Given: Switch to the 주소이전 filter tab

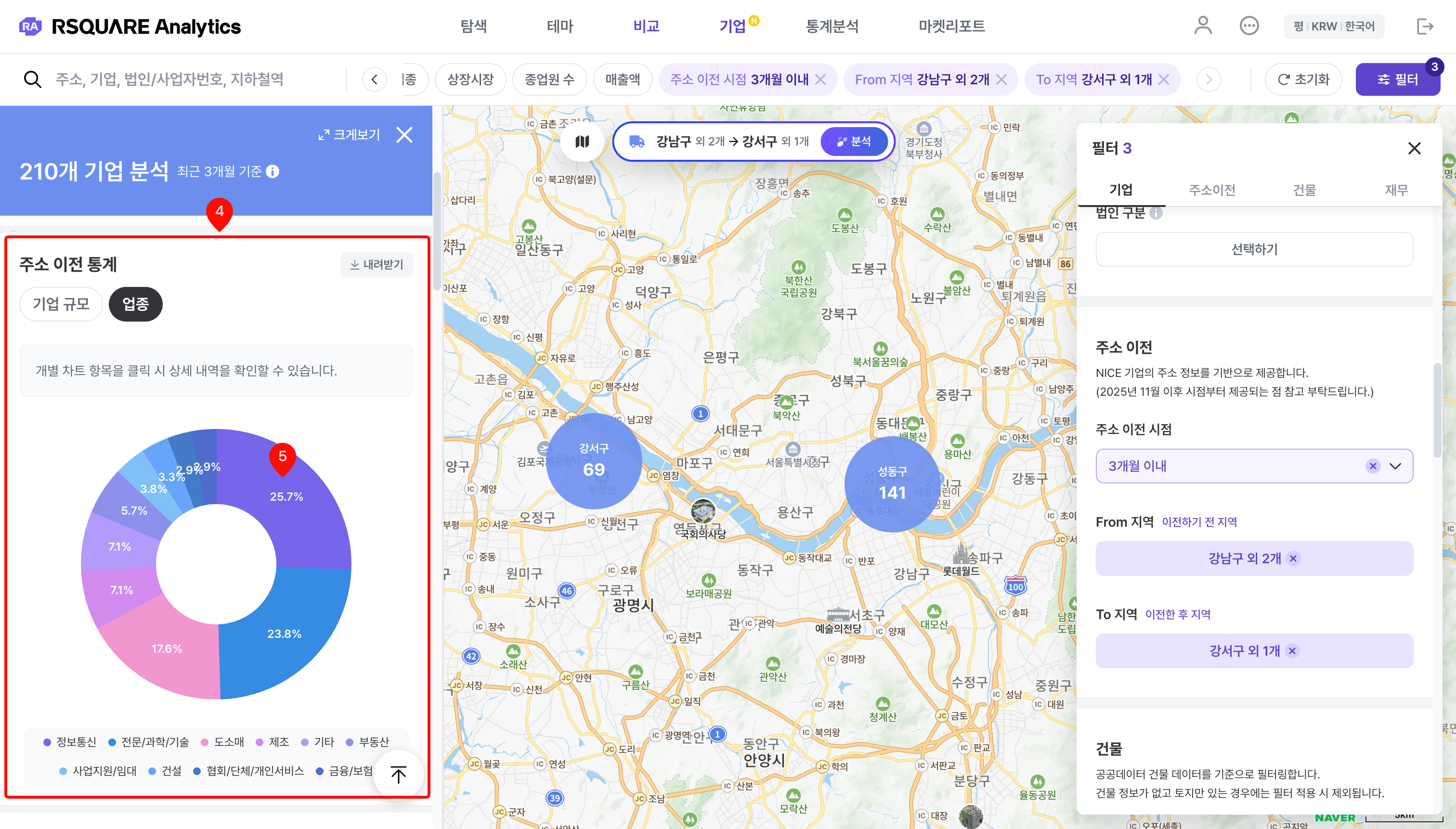Looking at the screenshot, I should coord(1212,190).
